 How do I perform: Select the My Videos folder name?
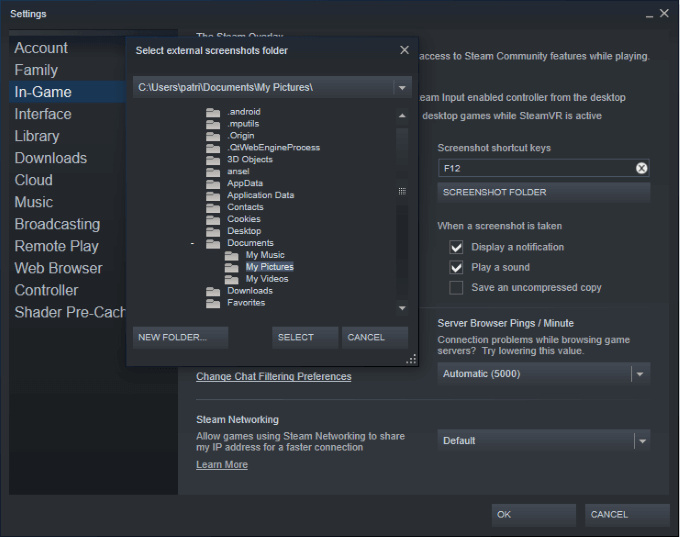(267, 279)
